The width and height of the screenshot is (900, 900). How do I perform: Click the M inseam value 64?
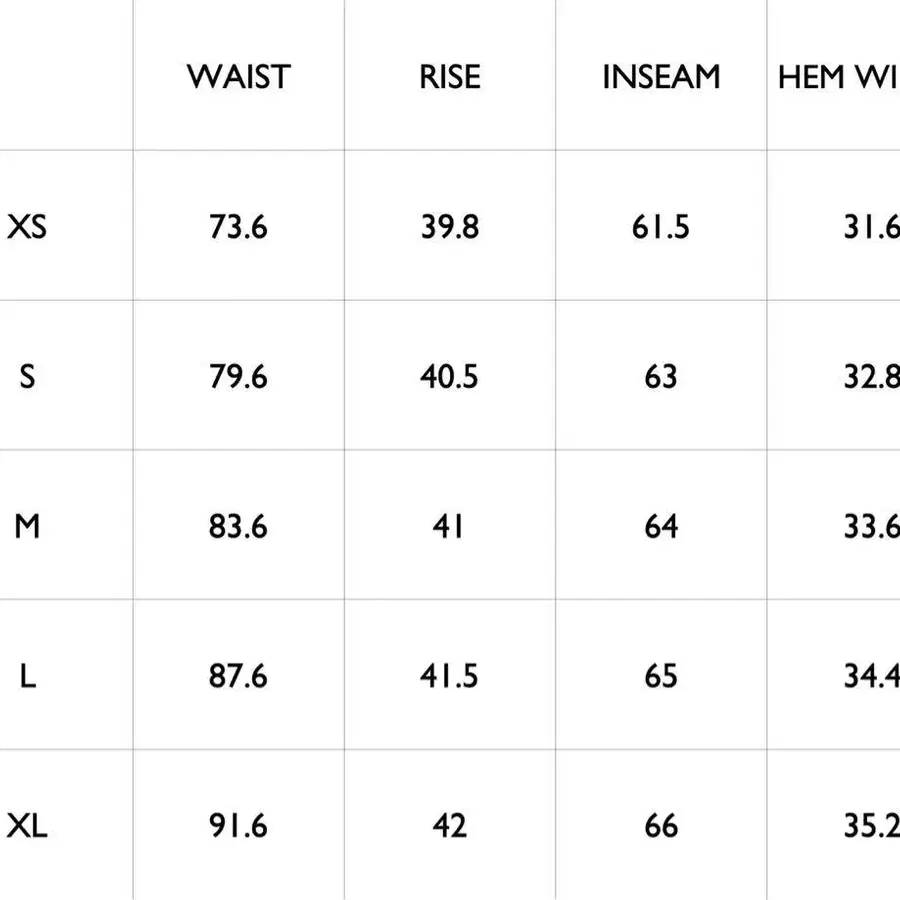click(x=661, y=526)
